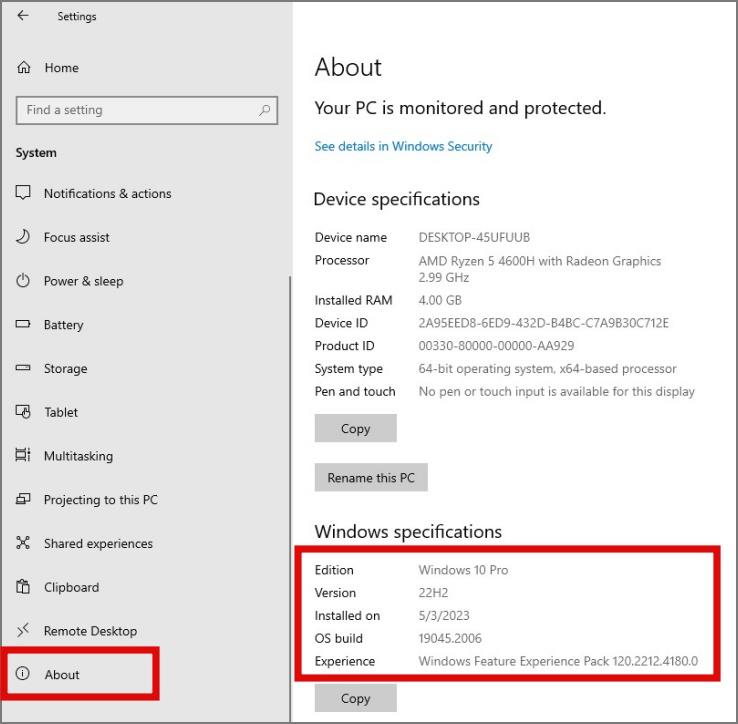This screenshot has height=724, width=738.
Task: Open Clipboard settings page
Action: click(72, 587)
